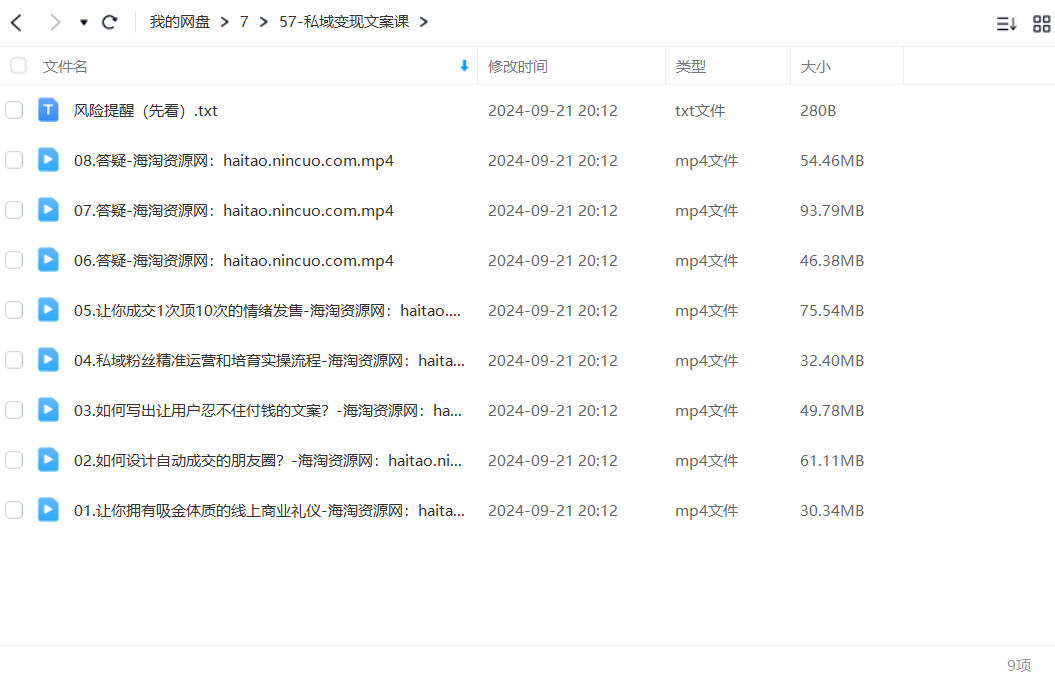Sort by 大小 column header
This screenshot has height=684, width=1055.
pyautogui.click(x=815, y=67)
